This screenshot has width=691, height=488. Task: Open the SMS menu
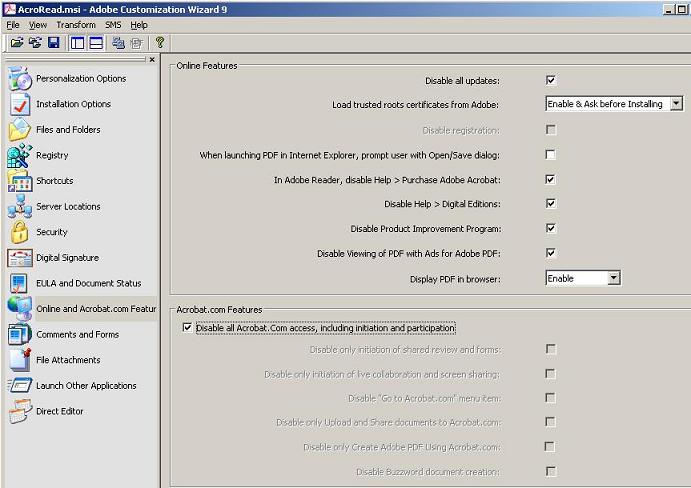click(113, 25)
